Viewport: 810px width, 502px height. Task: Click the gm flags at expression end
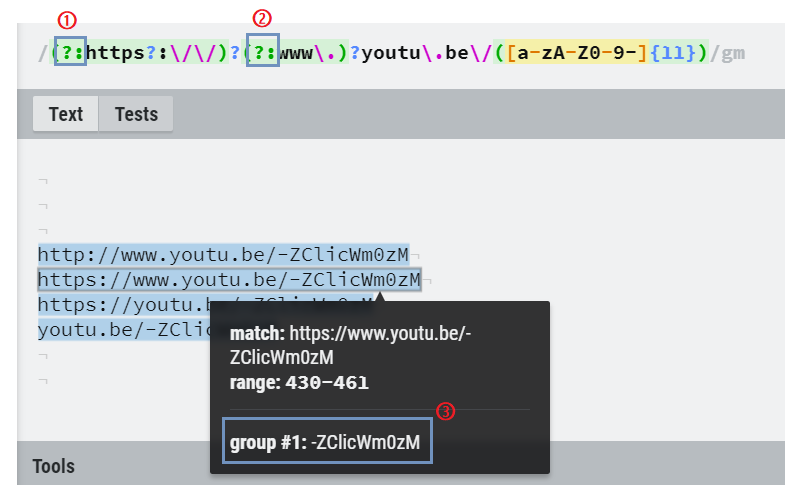tap(733, 53)
